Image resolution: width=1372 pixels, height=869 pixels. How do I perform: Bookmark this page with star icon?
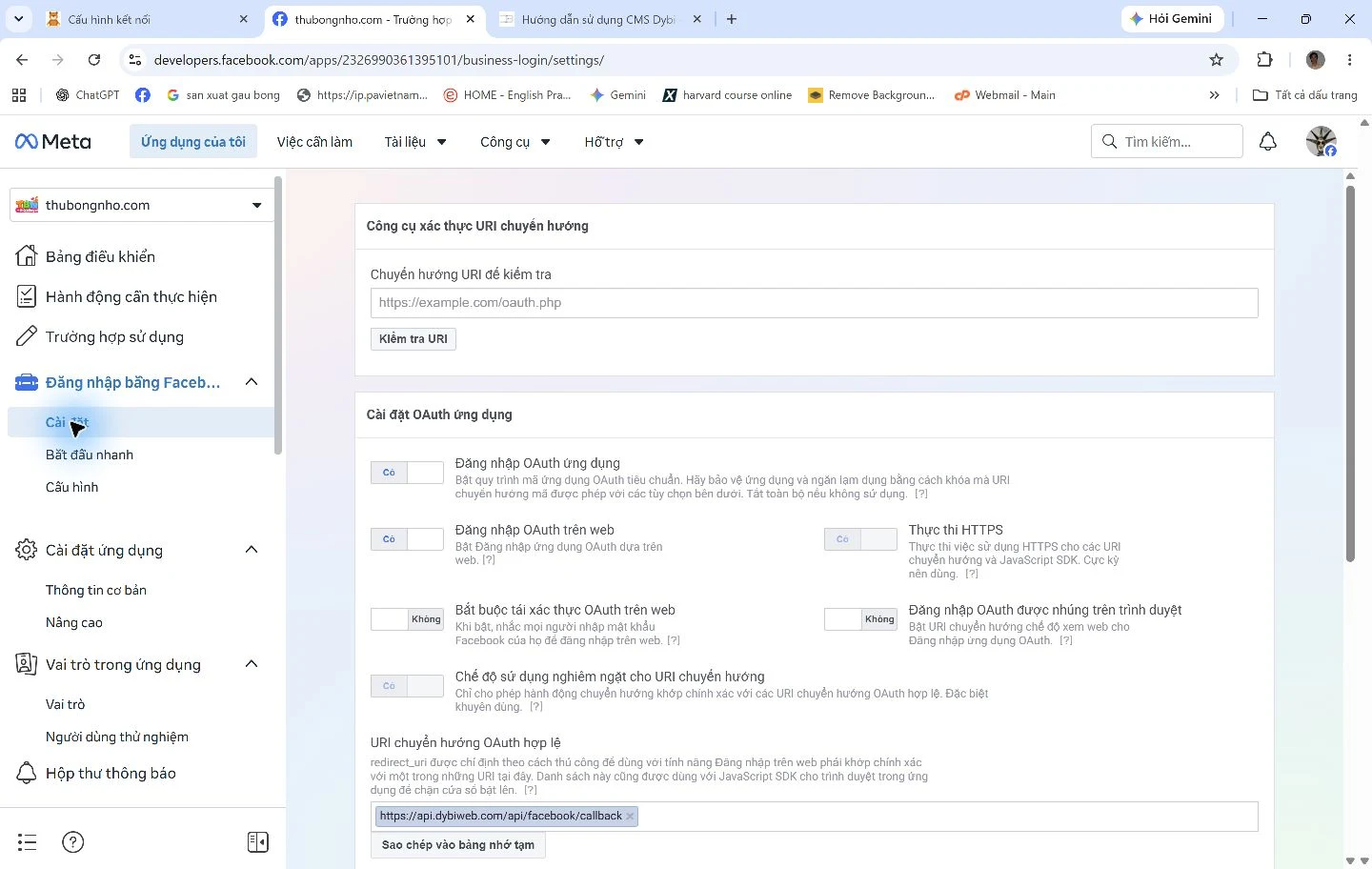click(1217, 60)
